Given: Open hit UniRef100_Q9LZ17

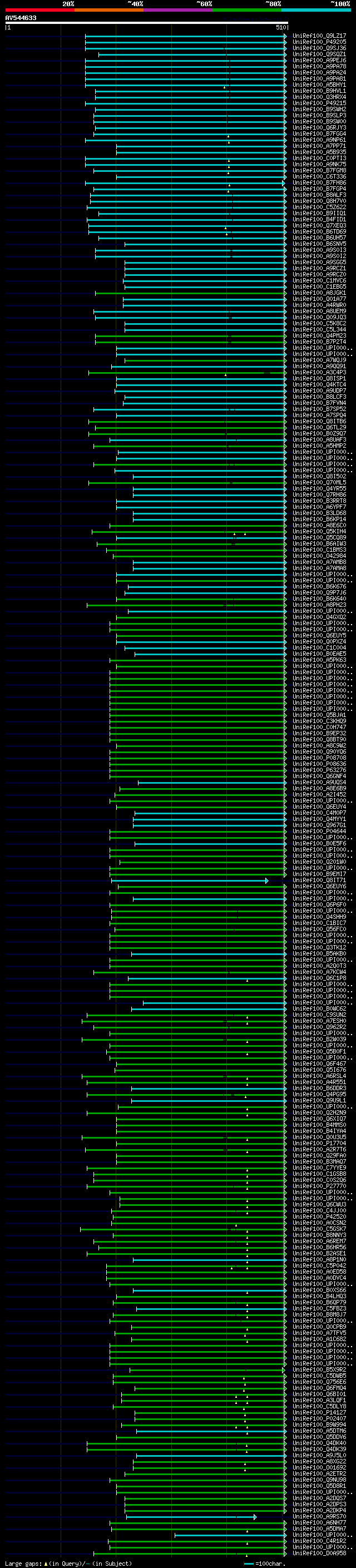Looking at the screenshot, I should pyautogui.click(x=319, y=36).
